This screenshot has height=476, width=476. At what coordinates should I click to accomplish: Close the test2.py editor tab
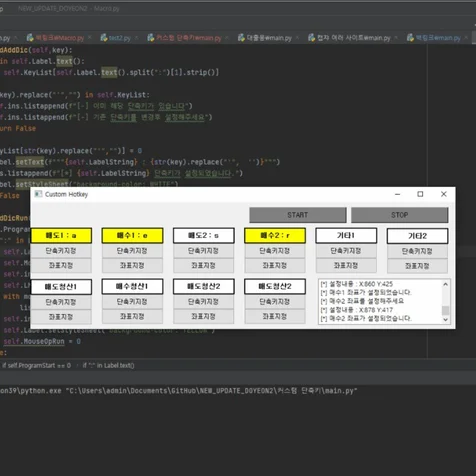(x=136, y=38)
